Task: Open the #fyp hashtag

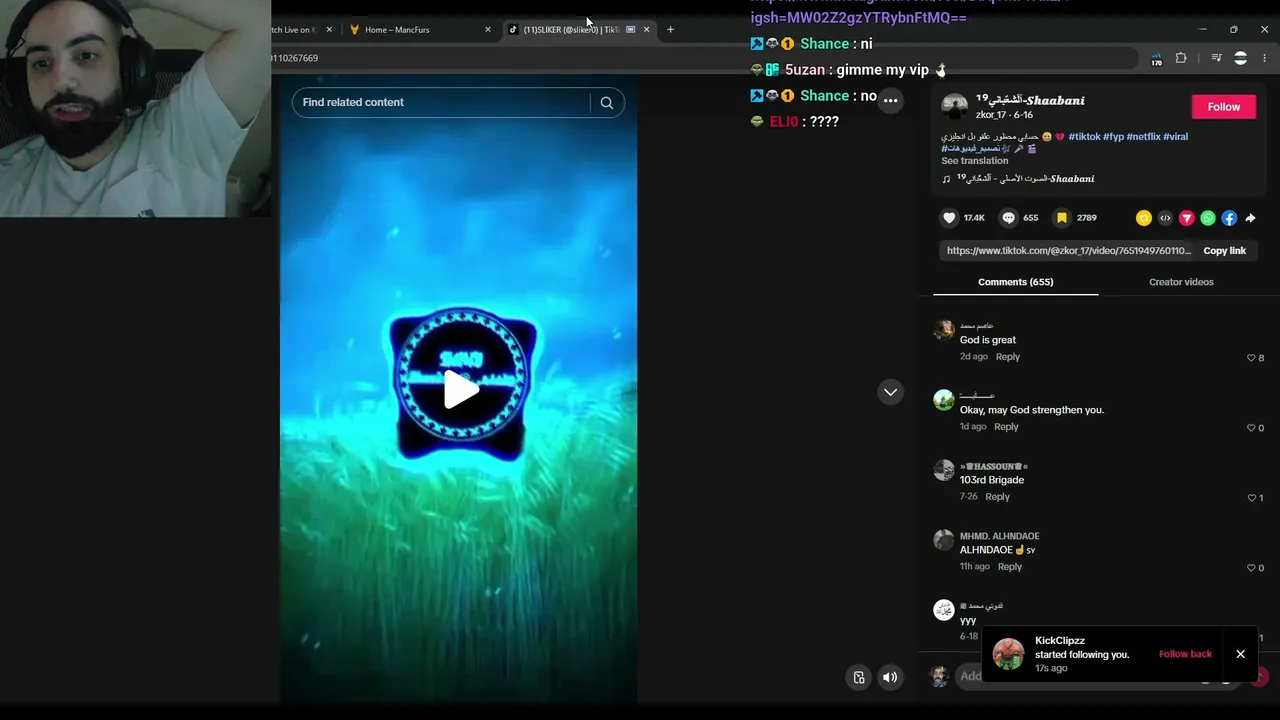Action: point(1113,137)
